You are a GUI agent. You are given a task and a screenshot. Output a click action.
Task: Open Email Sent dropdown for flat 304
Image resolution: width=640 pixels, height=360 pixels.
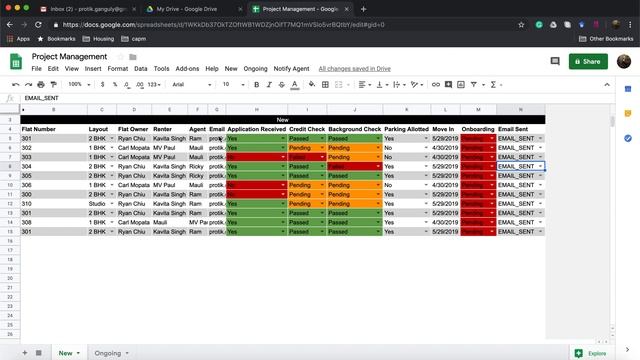540,167
